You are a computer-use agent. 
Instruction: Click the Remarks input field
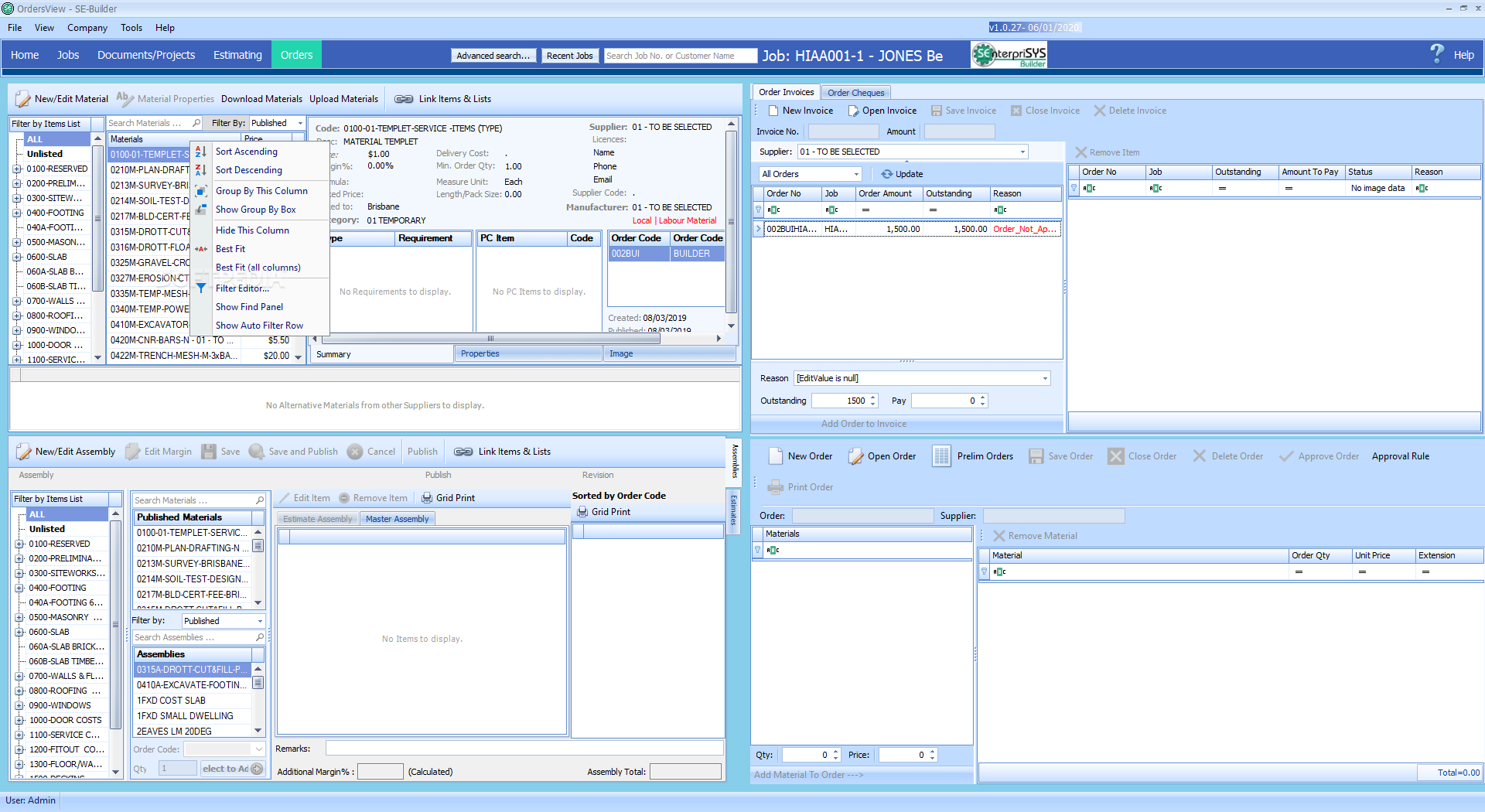[524, 748]
